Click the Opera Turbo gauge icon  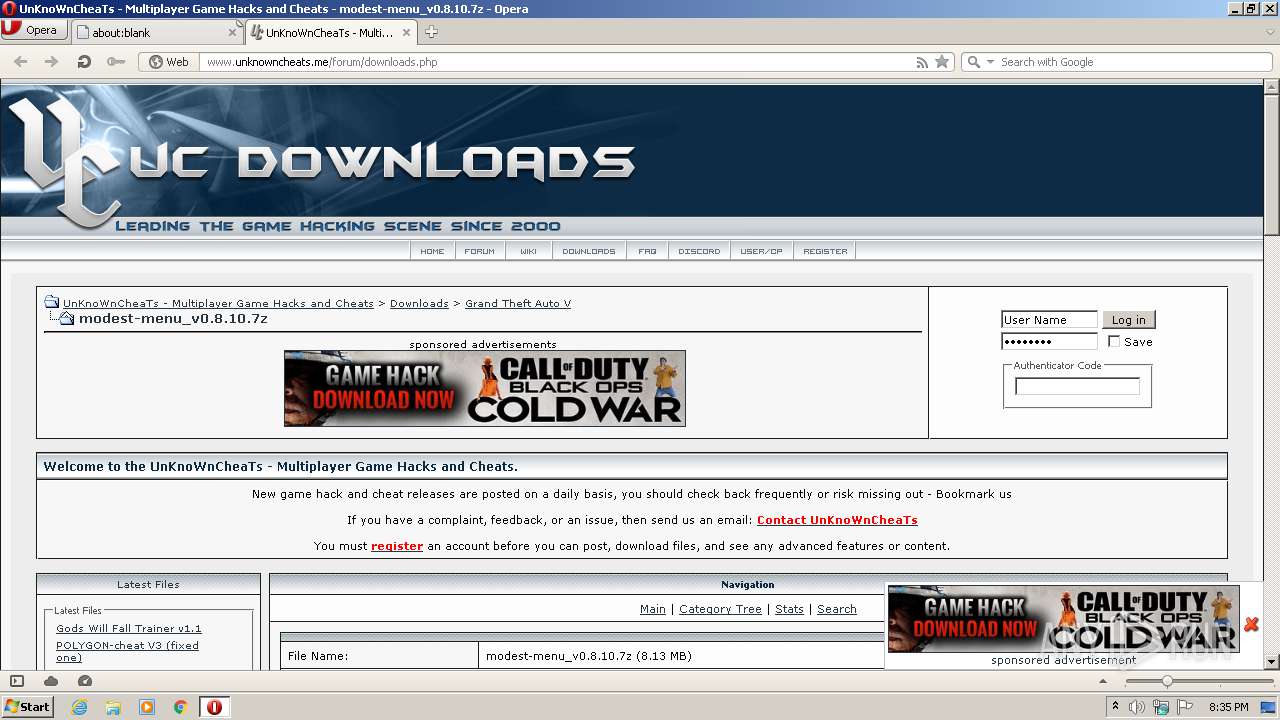coord(85,681)
